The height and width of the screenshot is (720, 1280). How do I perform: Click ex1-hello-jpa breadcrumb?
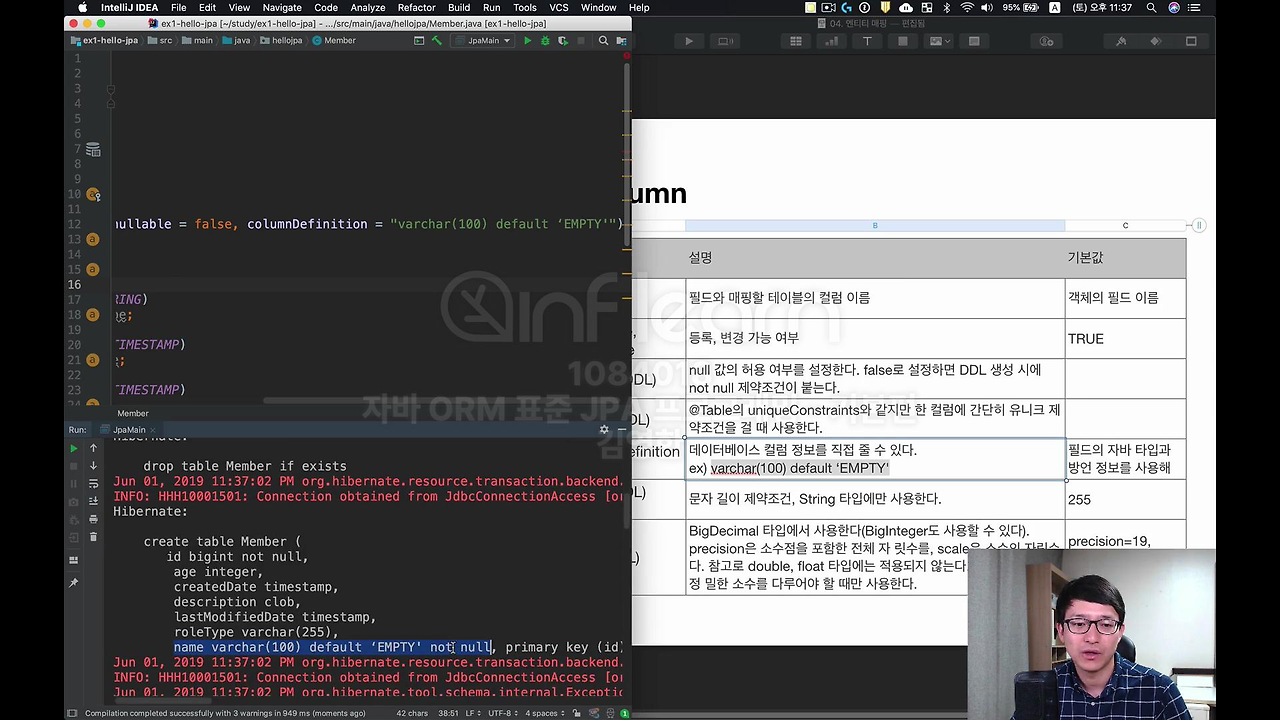pyautogui.click(x=104, y=41)
